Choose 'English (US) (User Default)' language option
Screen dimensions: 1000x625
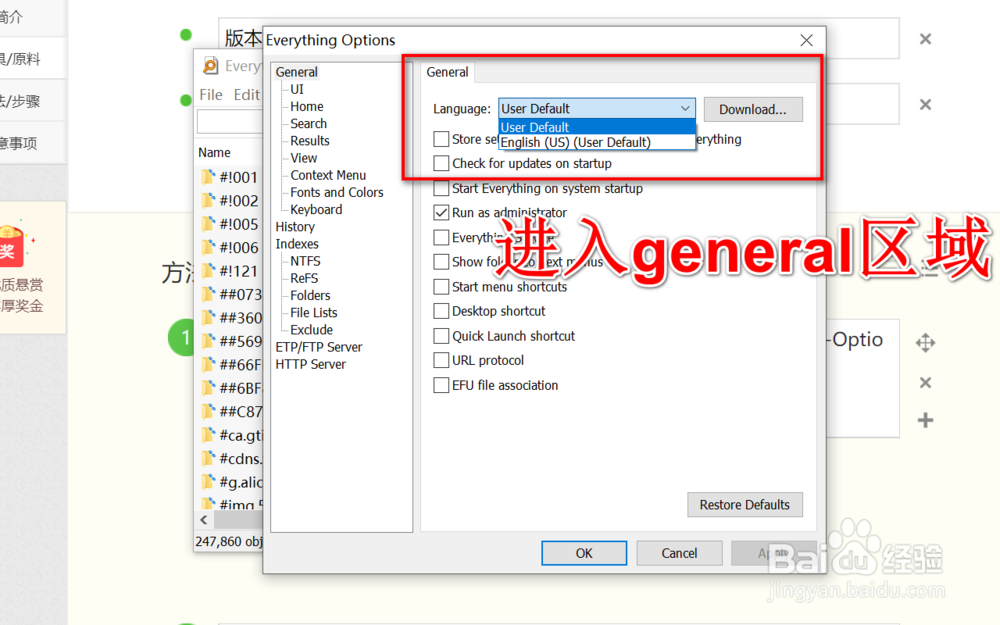(x=597, y=142)
